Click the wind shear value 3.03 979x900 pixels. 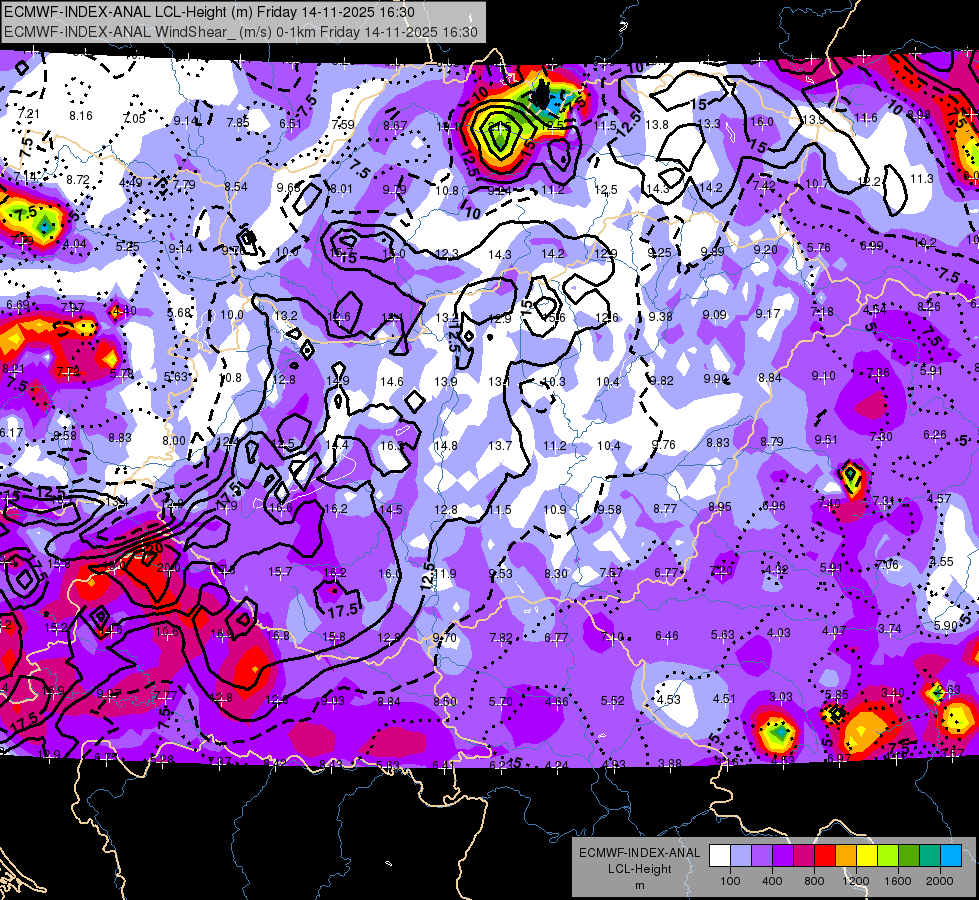[x=780, y=696]
